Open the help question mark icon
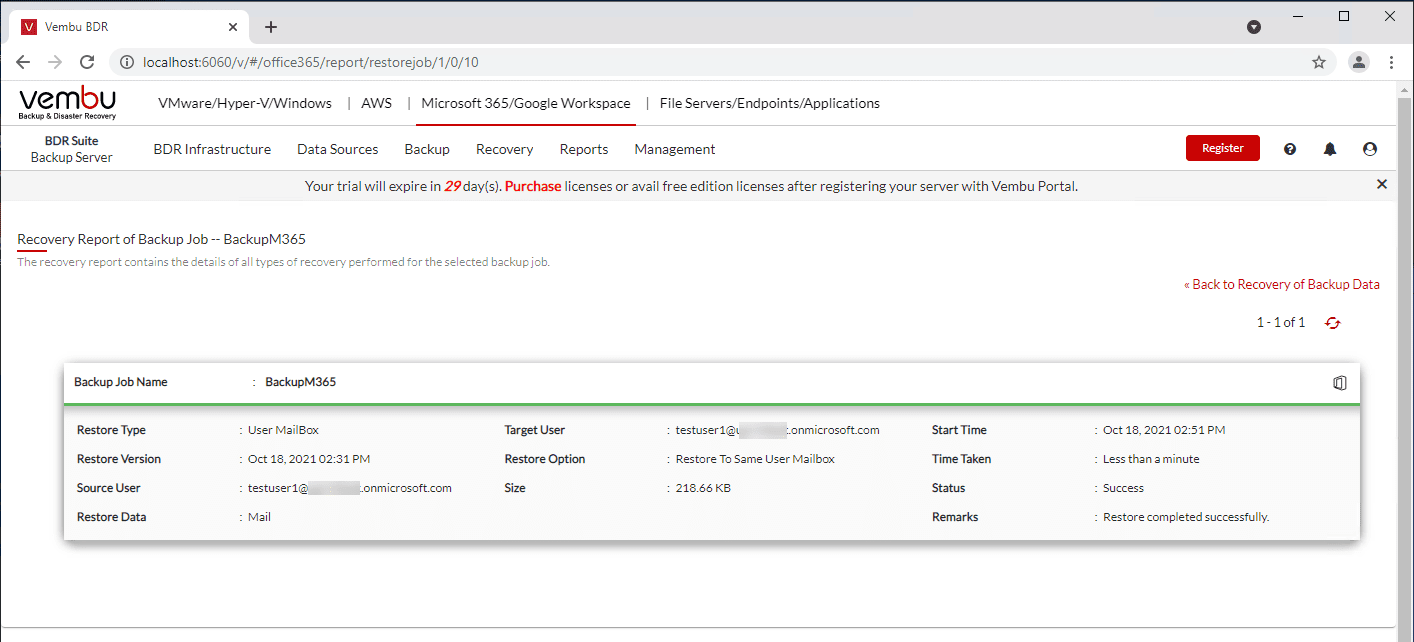This screenshot has width=1414, height=642. (1290, 149)
